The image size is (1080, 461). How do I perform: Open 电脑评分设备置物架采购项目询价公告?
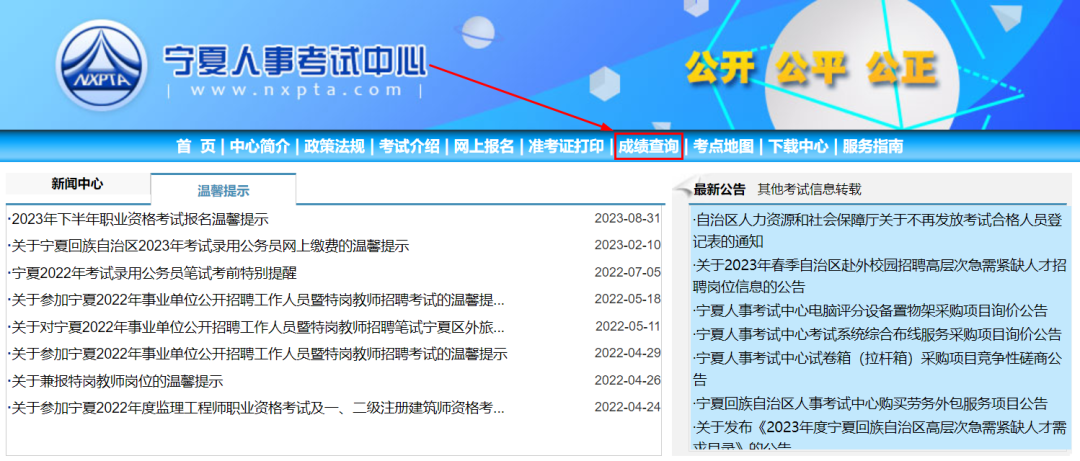[871, 310]
